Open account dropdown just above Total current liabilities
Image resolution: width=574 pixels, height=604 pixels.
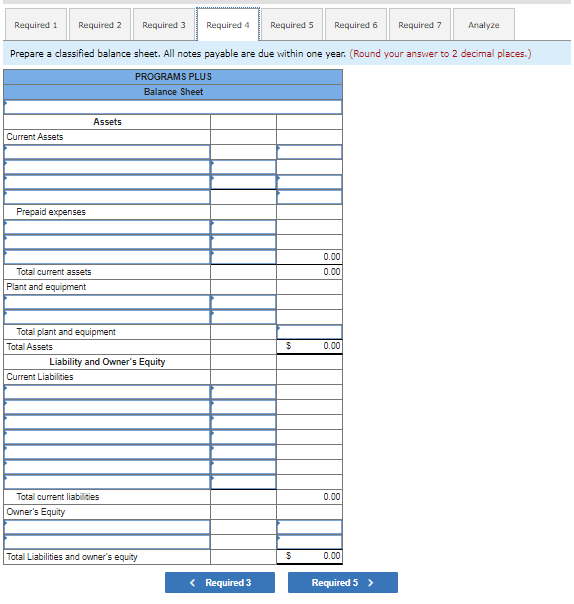(x=107, y=482)
